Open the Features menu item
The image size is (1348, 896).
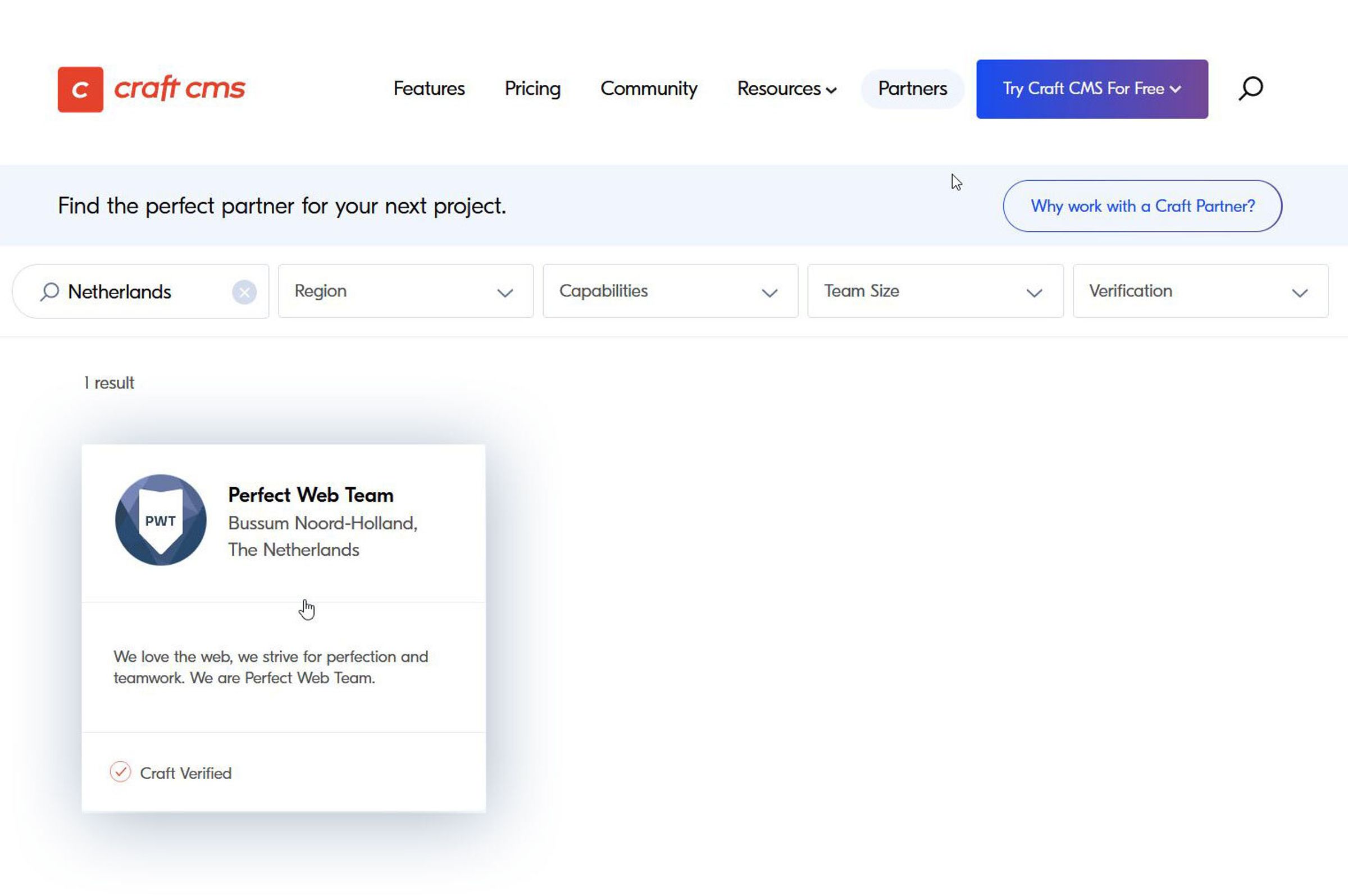tap(429, 89)
